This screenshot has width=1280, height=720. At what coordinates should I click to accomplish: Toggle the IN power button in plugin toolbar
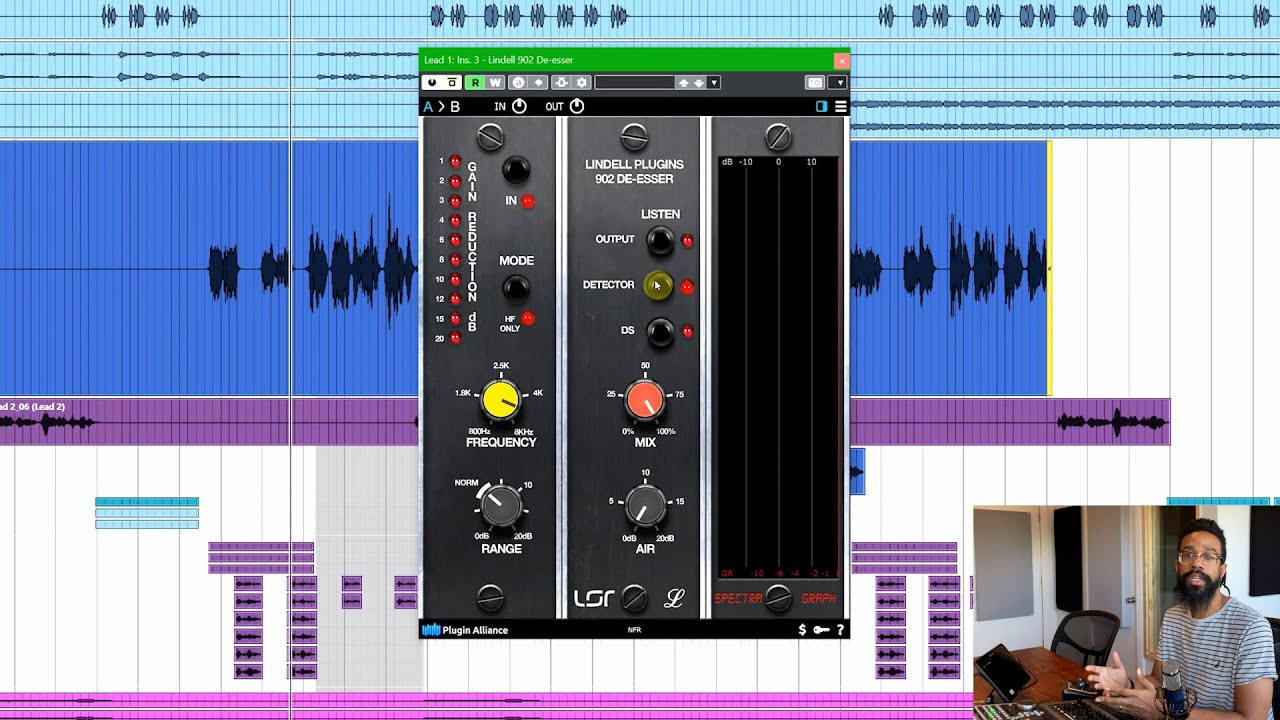(x=519, y=106)
